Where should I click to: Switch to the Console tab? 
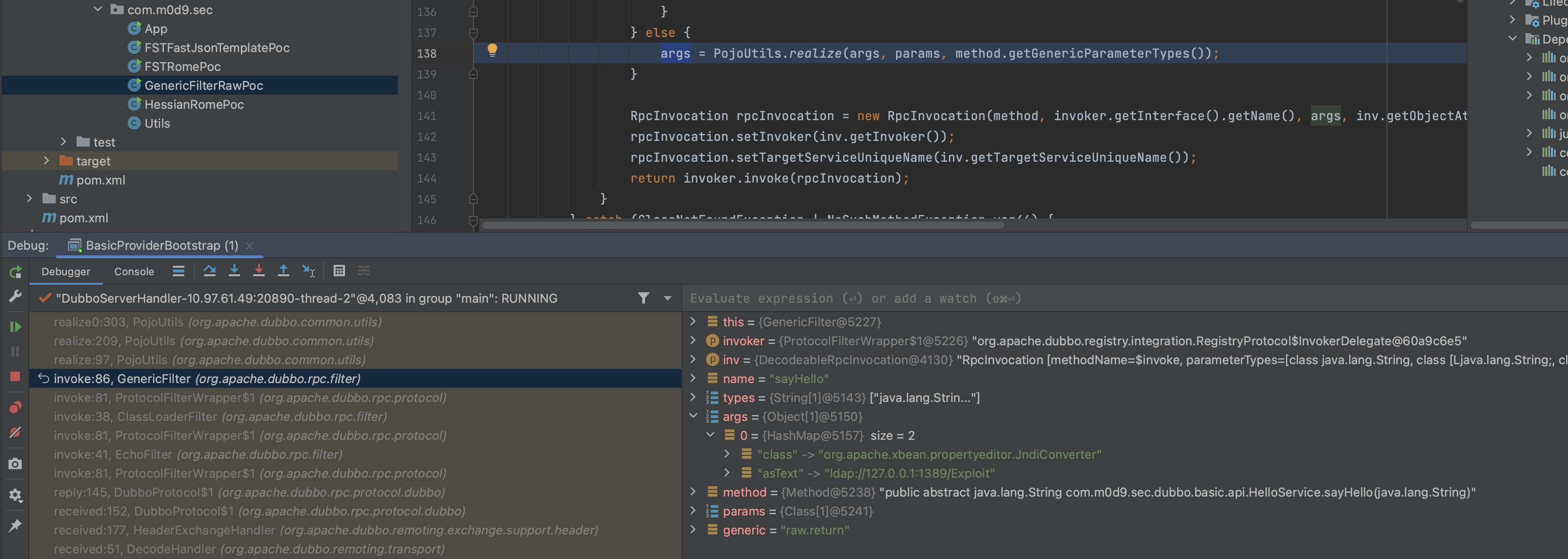(134, 271)
